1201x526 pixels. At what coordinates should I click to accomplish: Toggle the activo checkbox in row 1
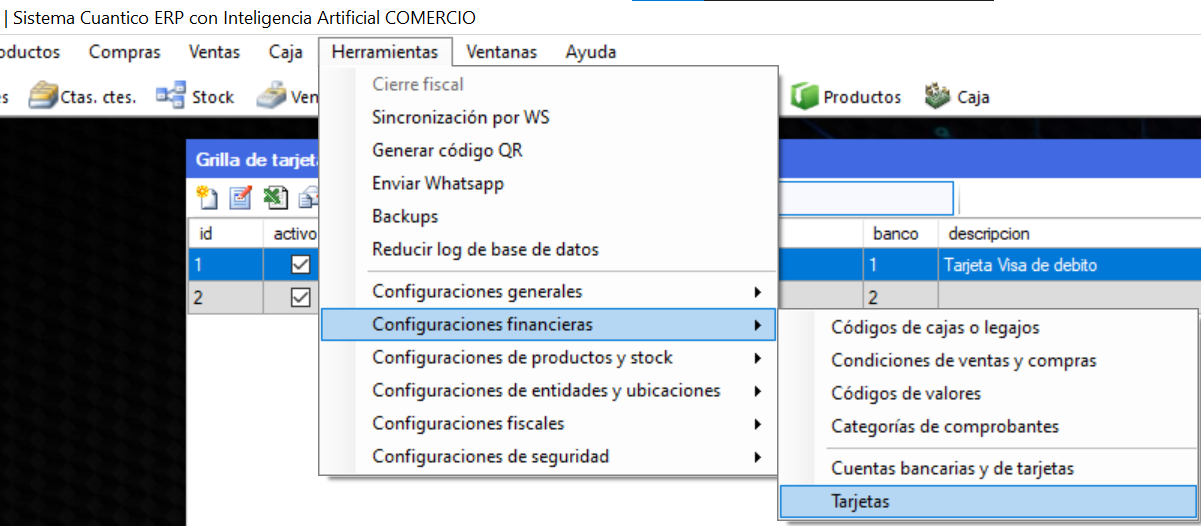[x=300, y=266]
